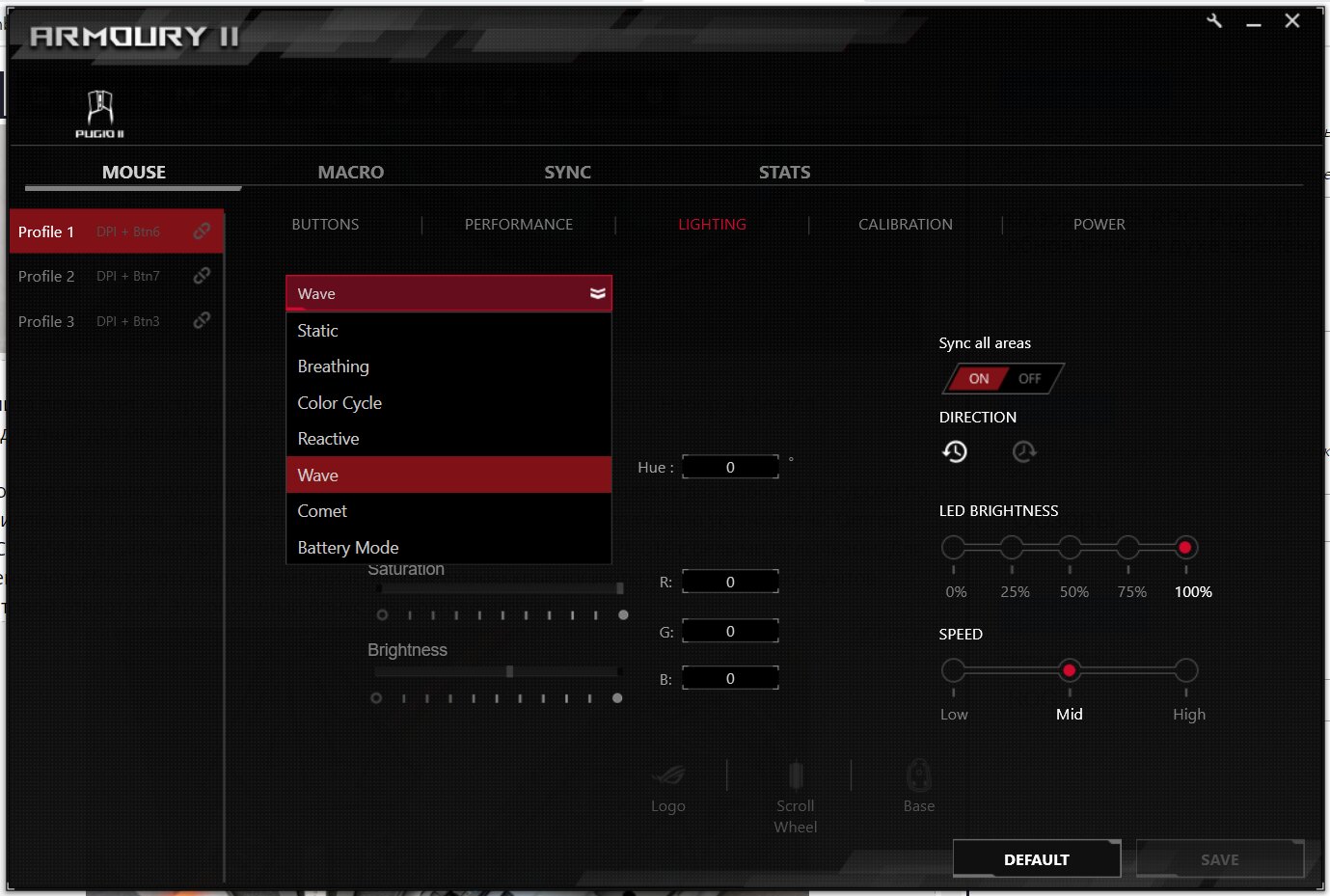Choose Color Cycle lighting effect
The height and width of the screenshot is (896, 1330).
pyautogui.click(x=448, y=403)
